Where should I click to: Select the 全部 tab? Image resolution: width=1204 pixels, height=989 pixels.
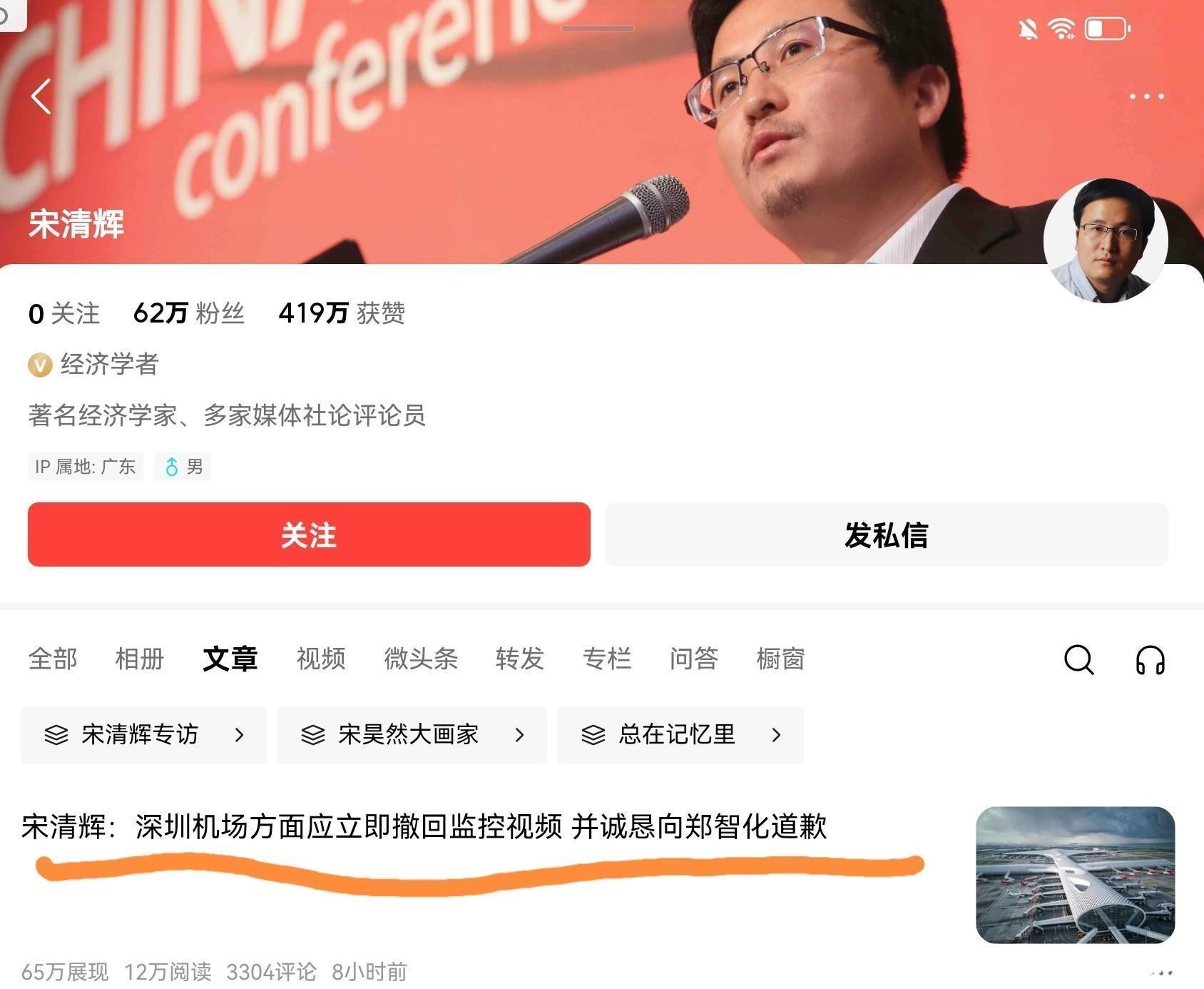(x=53, y=658)
